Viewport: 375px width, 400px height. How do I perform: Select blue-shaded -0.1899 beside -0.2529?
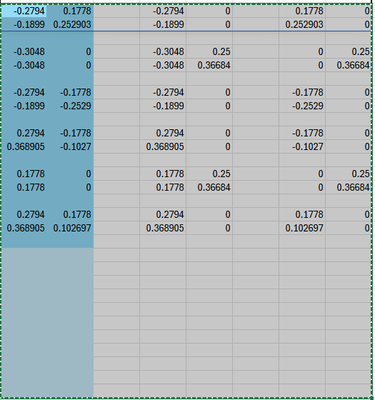pyautogui.click(x=29, y=106)
